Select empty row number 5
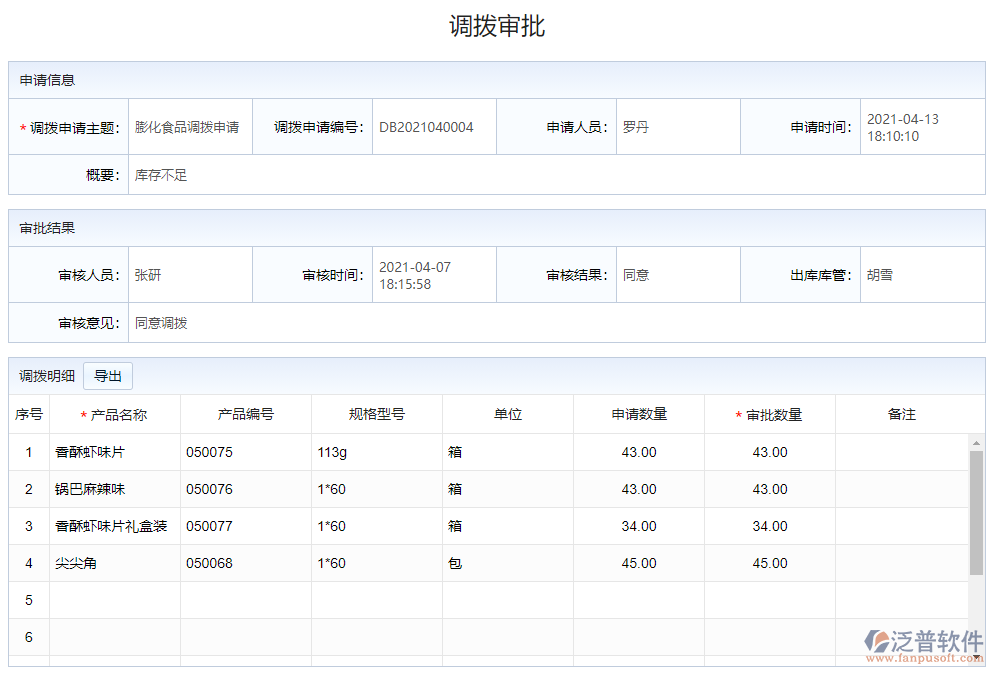This screenshot has height=674, width=994. [29, 600]
